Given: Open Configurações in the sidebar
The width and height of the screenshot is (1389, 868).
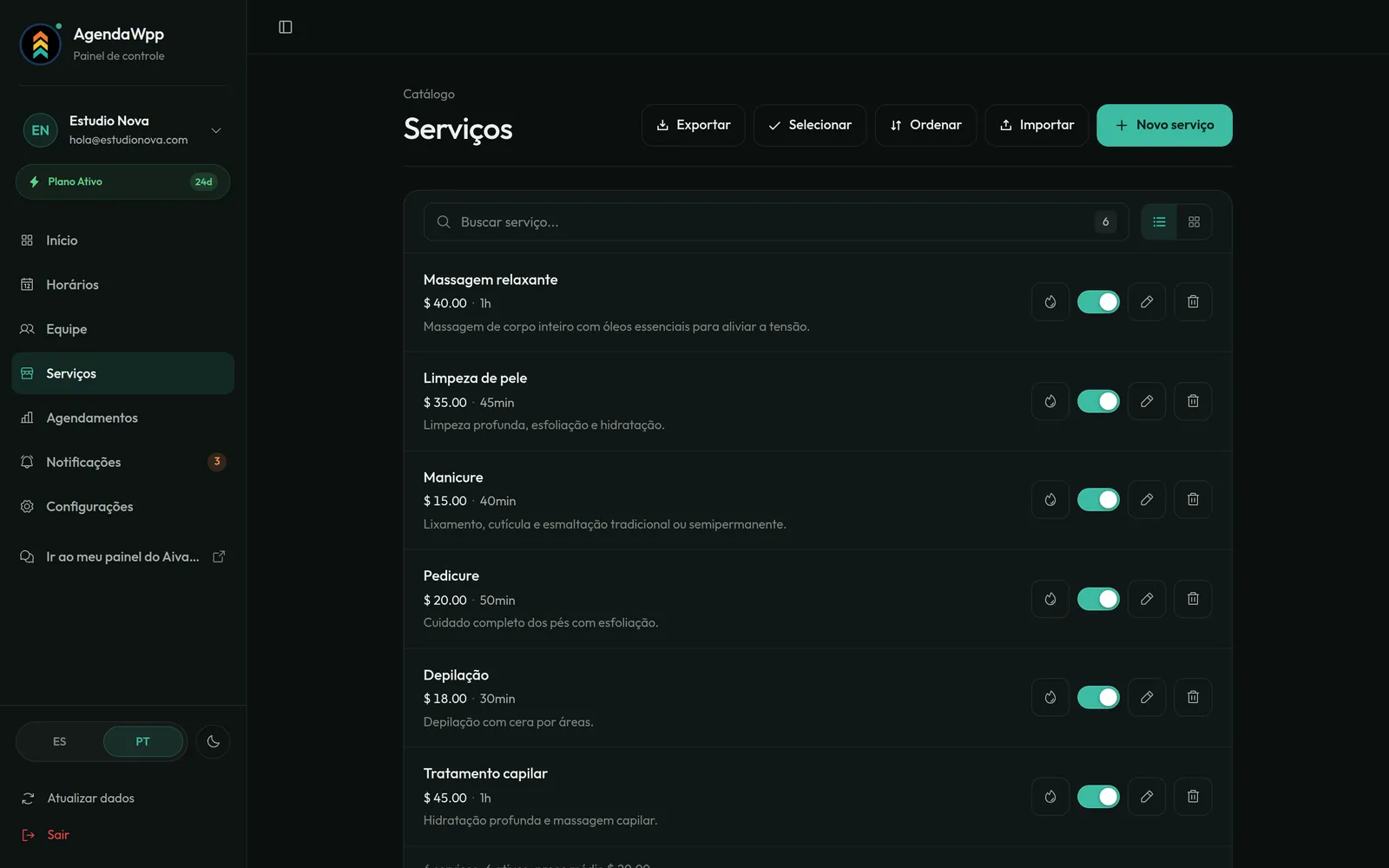Looking at the screenshot, I should click(122, 506).
